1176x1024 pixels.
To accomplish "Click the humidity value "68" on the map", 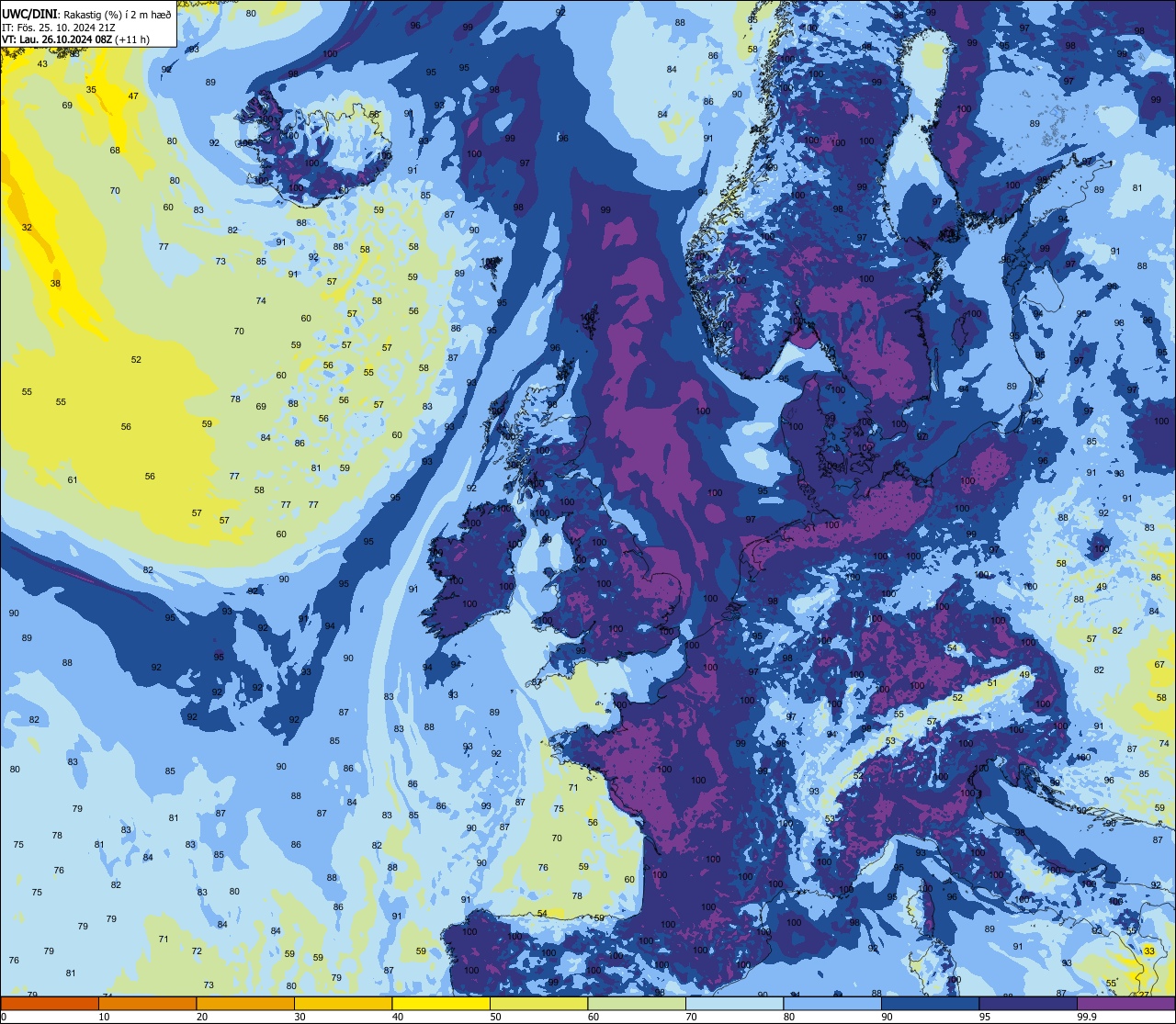I will [115, 151].
